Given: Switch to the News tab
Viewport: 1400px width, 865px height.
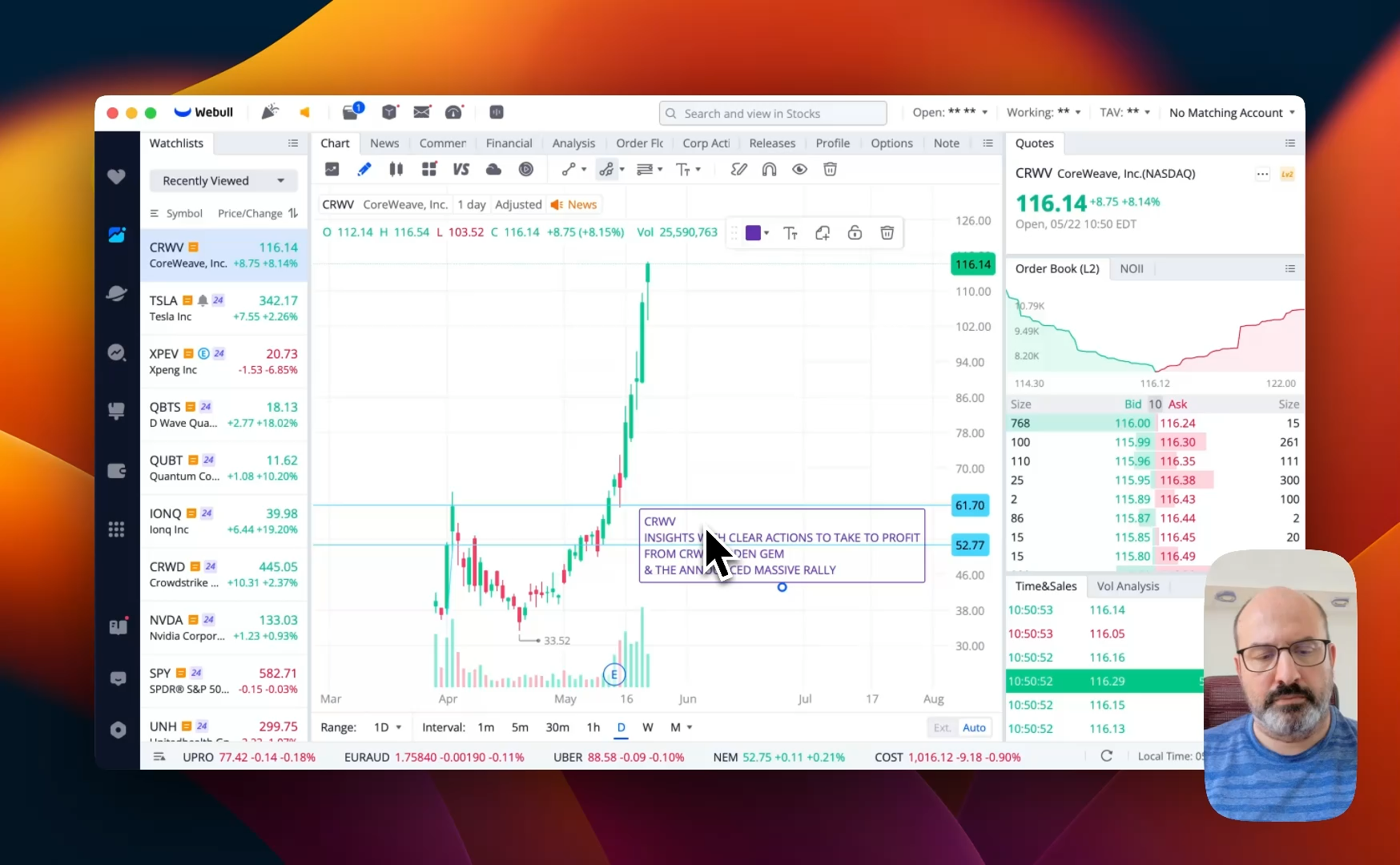Looking at the screenshot, I should 384,143.
